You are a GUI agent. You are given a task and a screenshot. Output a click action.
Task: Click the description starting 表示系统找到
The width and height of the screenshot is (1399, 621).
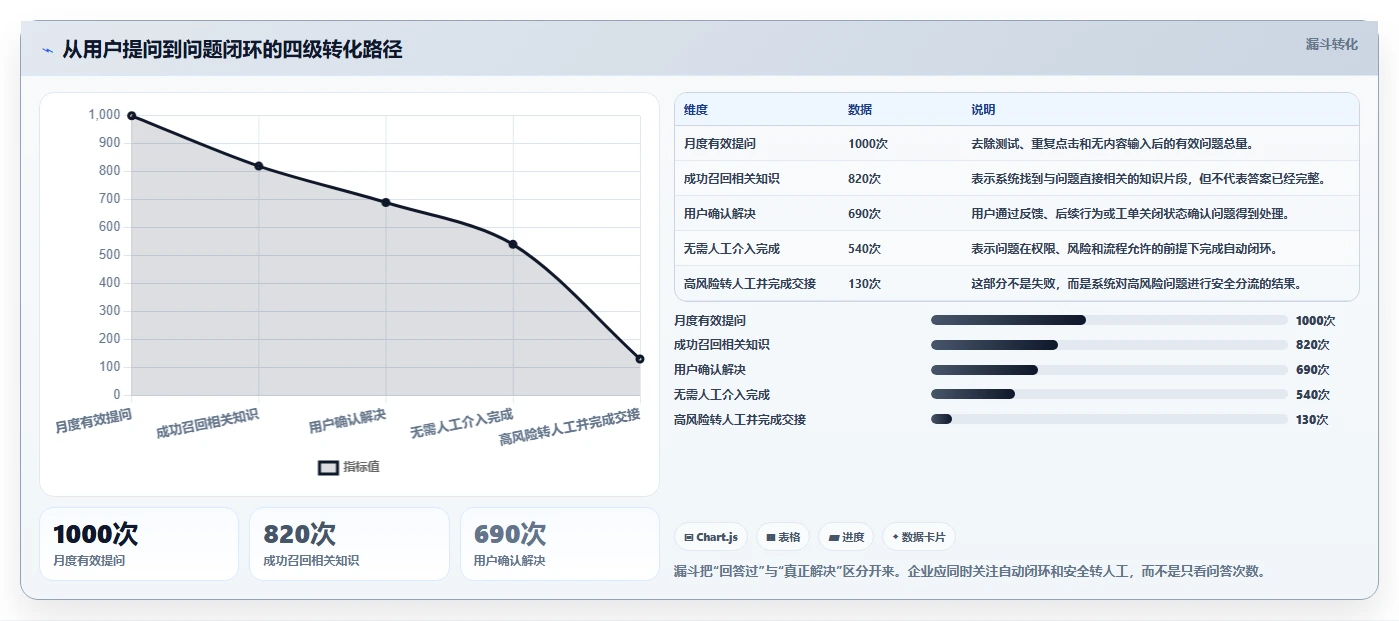pyautogui.click(x=1149, y=179)
